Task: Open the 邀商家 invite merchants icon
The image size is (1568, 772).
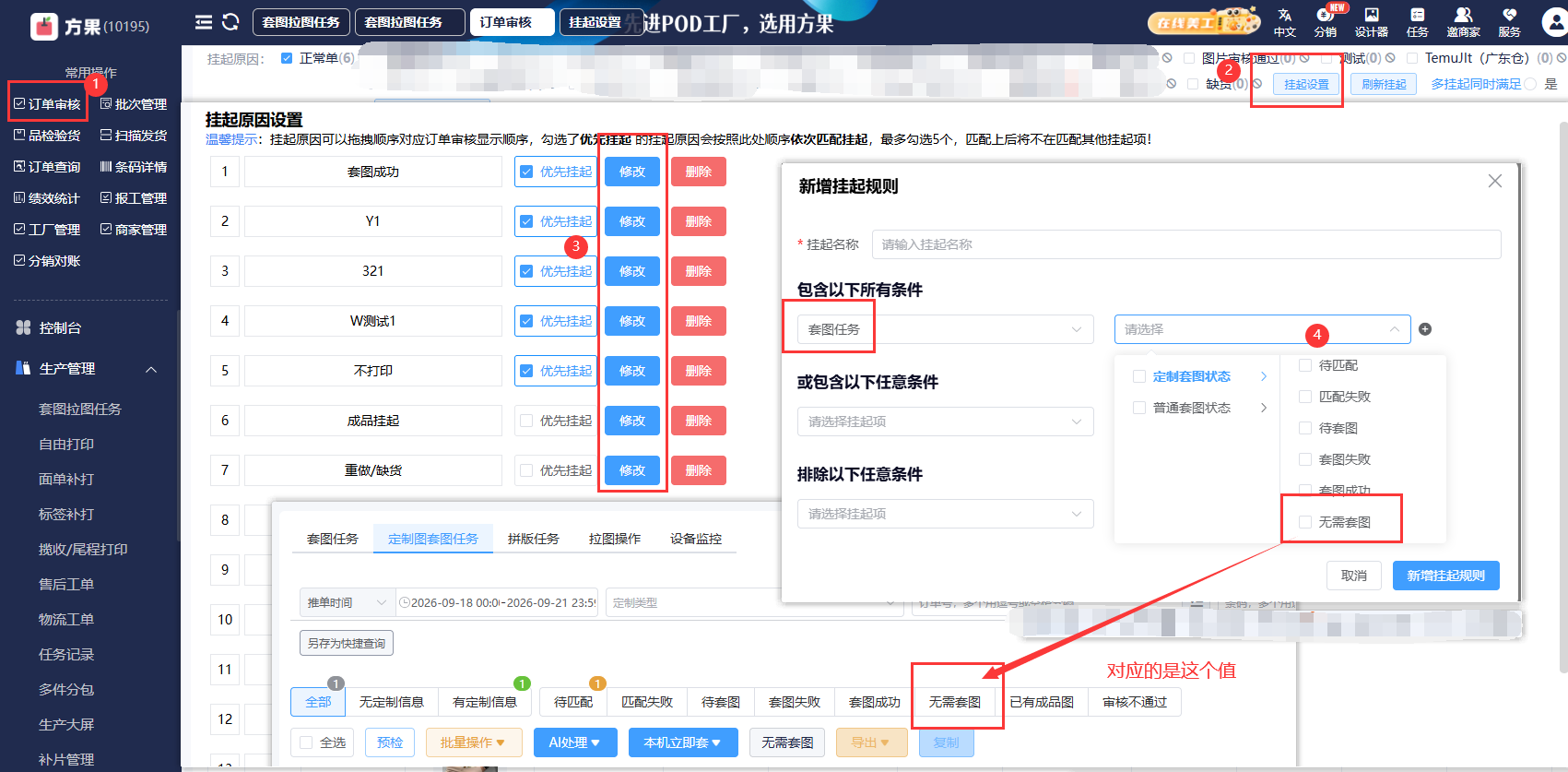Action: (1463, 22)
